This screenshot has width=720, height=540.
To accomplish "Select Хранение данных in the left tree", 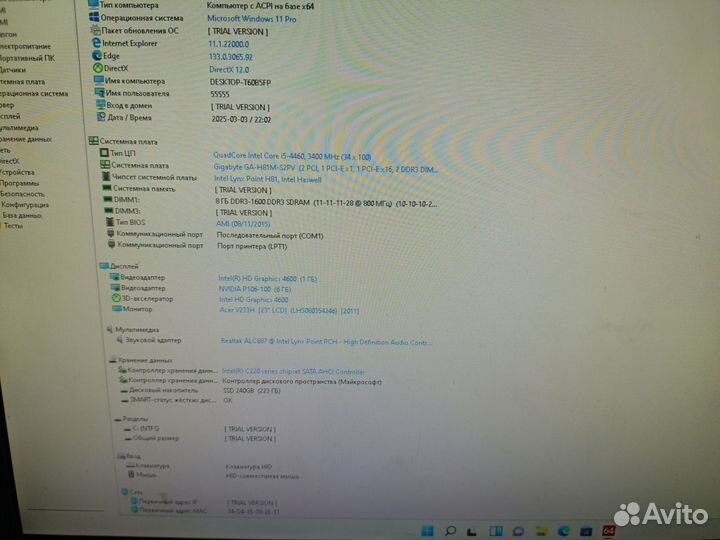I will pyautogui.click(x=26, y=139).
